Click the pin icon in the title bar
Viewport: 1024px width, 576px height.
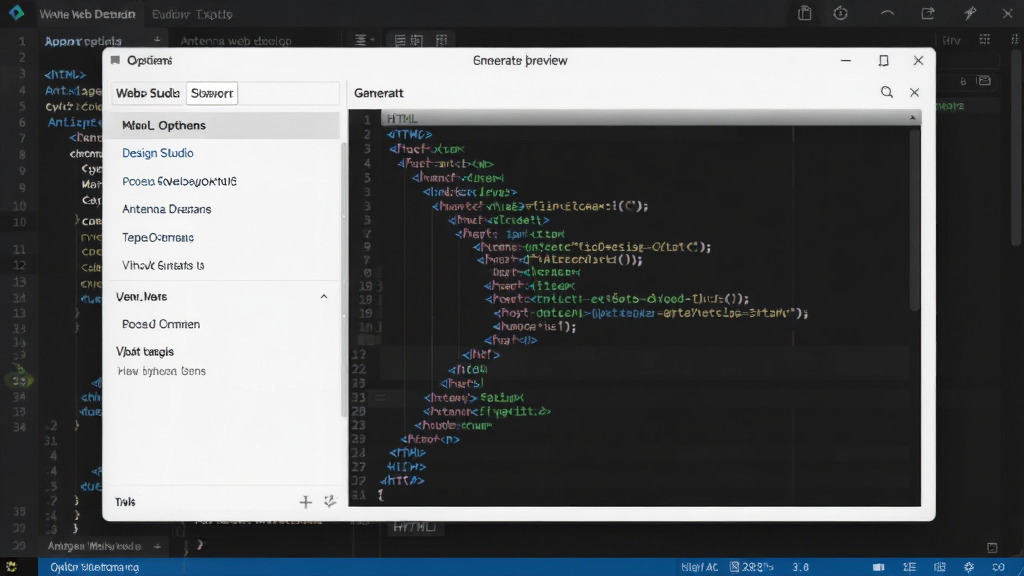(970, 13)
